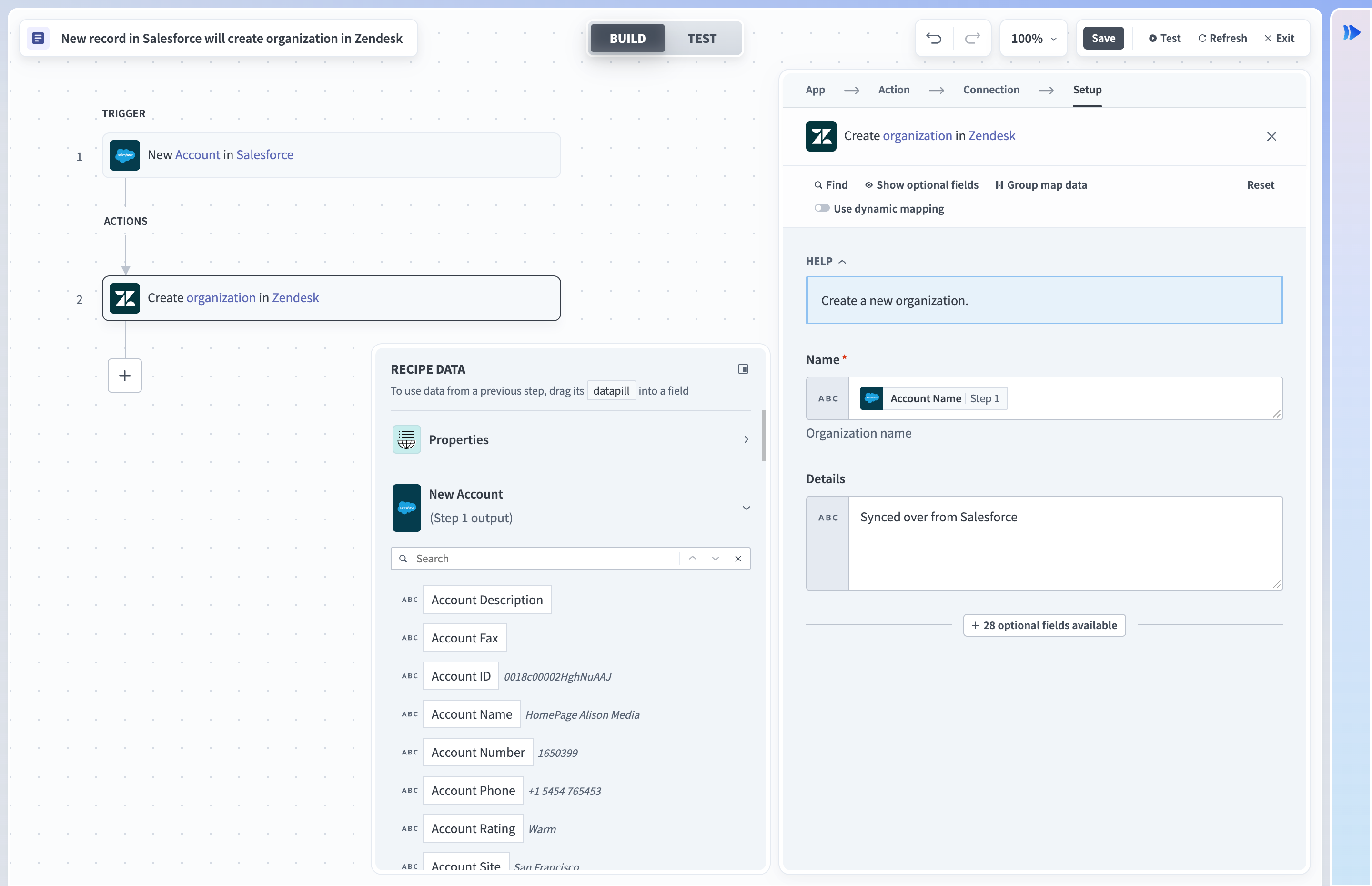Click the recipe document icon beside title
Image resolution: width=1372 pixels, height=886 pixels.
coord(38,38)
